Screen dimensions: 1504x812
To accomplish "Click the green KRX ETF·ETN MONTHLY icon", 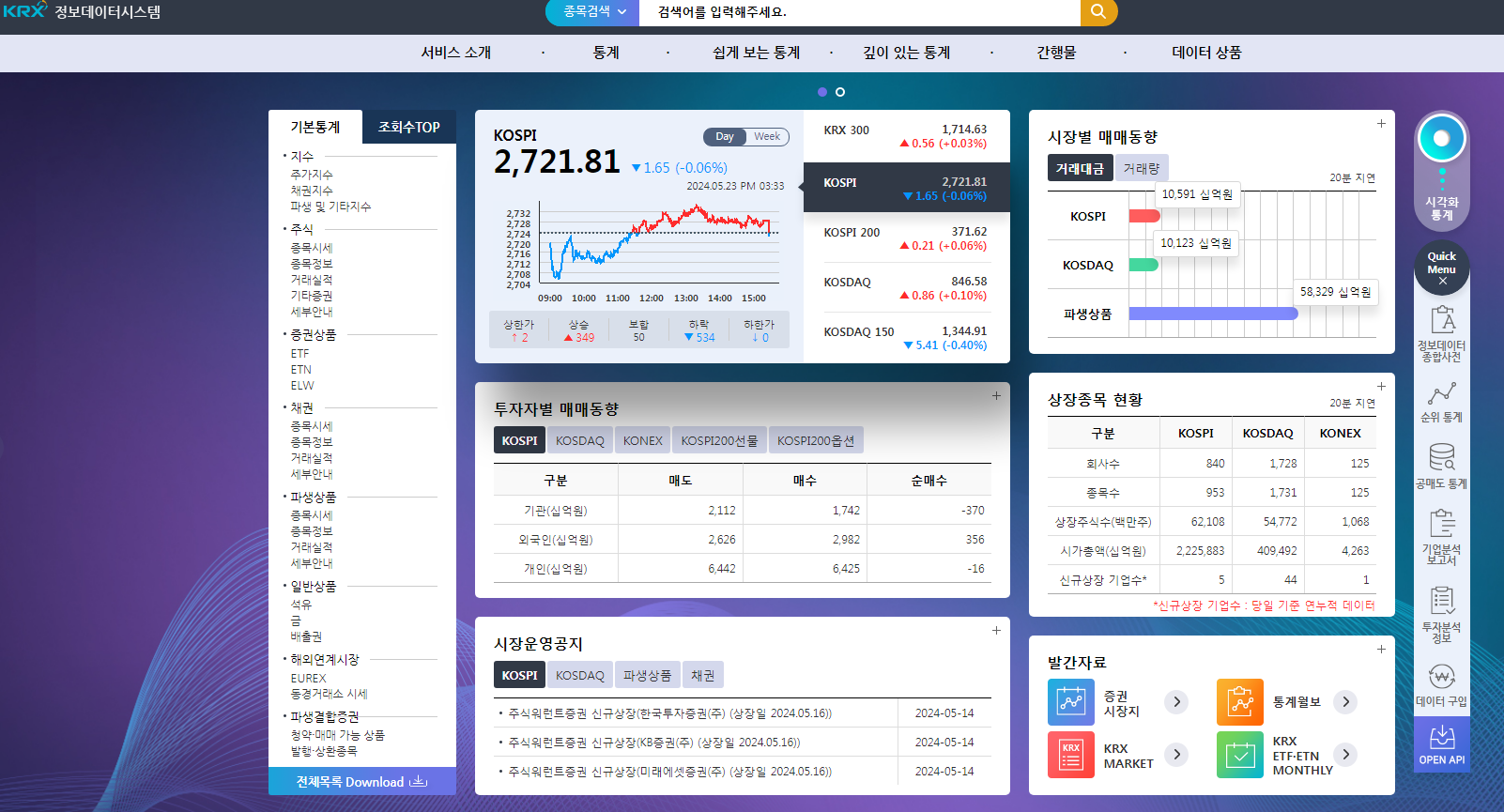I will (x=1240, y=755).
